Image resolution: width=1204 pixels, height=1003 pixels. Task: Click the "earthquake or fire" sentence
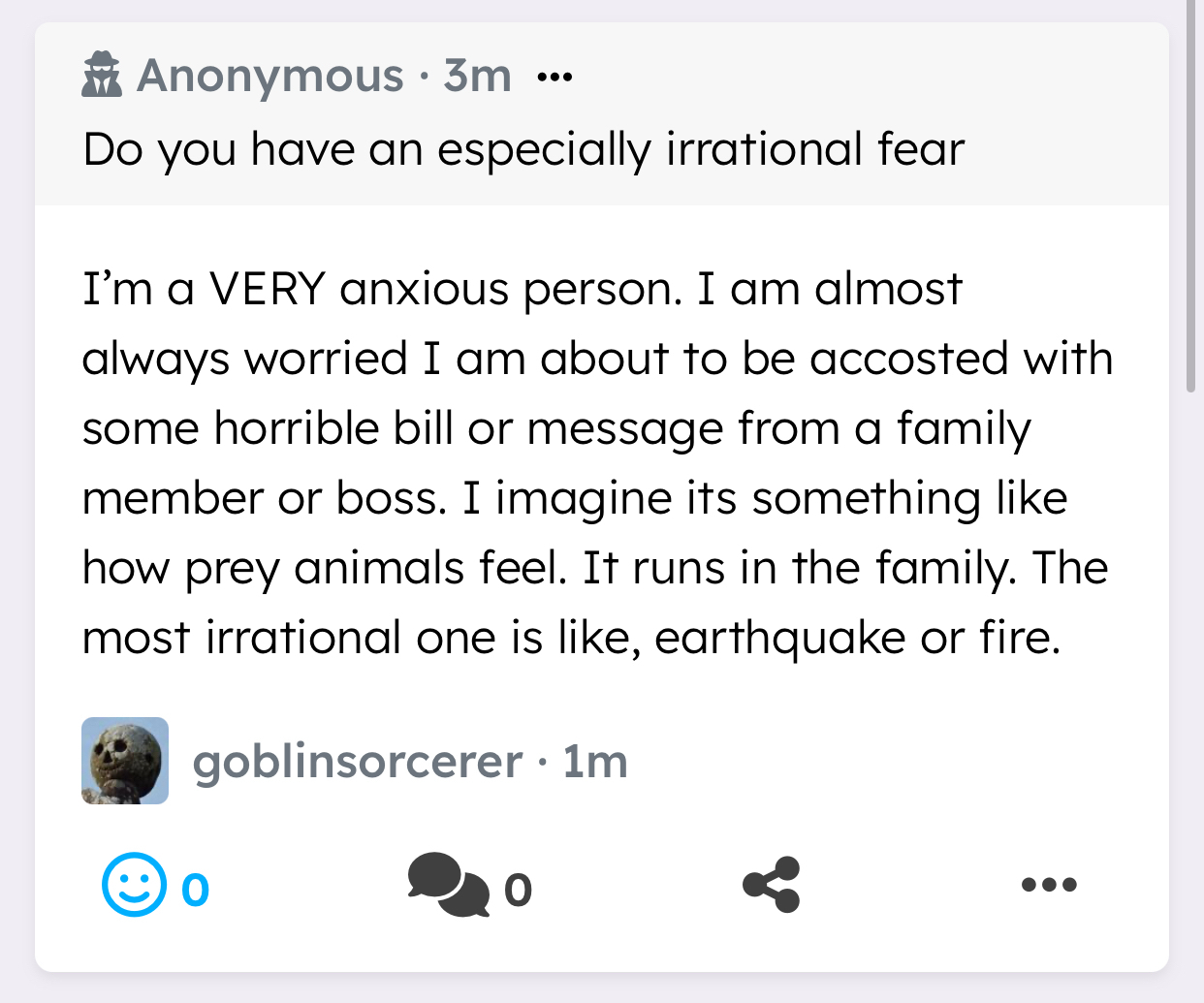(x=857, y=638)
